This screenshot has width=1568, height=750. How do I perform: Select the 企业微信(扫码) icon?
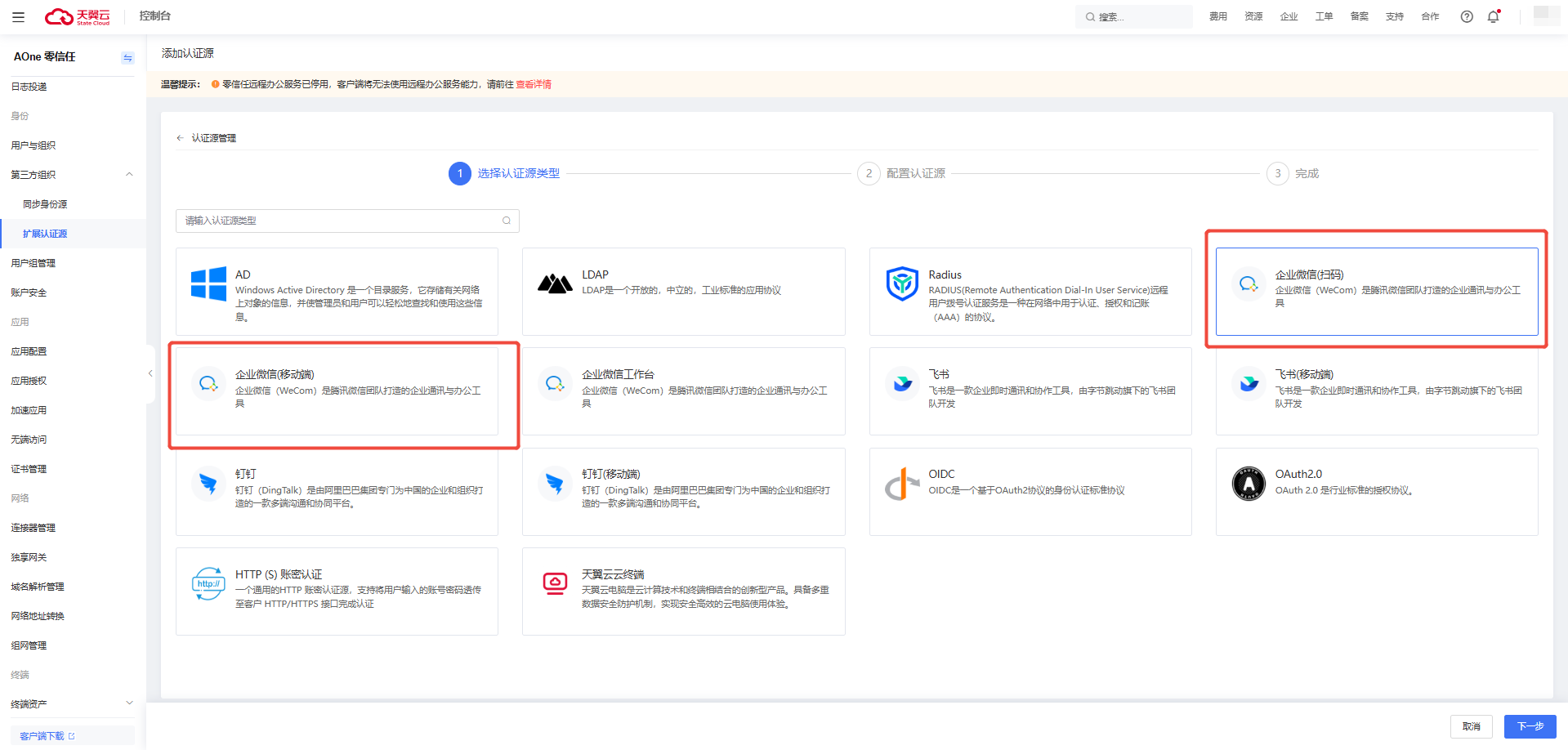point(1249,284)
